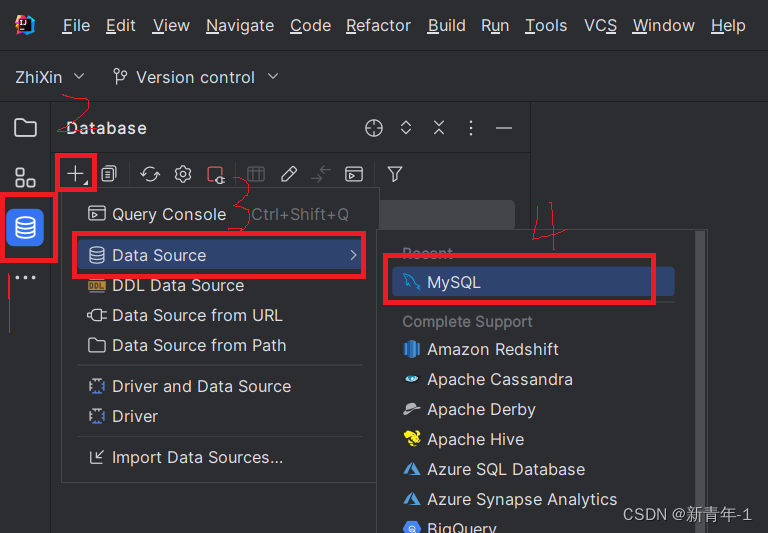Open the Navigate menu

[240, 25]
